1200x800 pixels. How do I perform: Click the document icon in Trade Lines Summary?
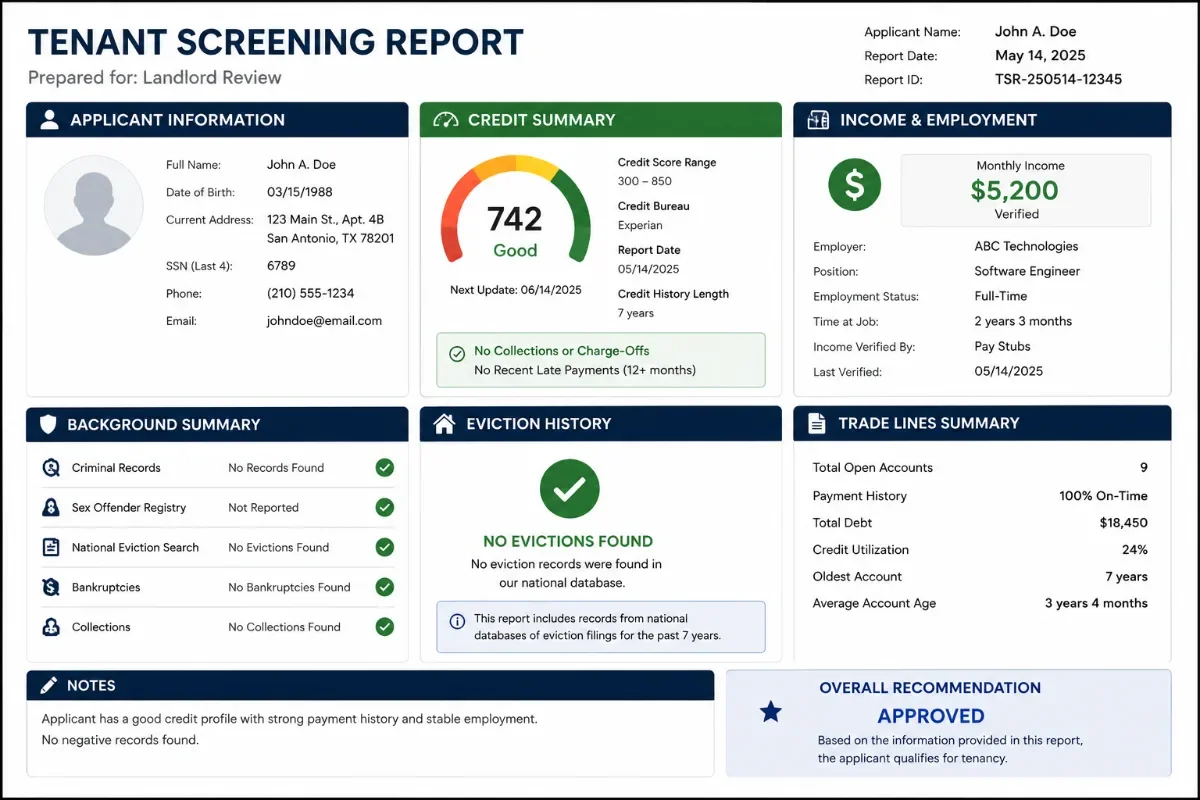tap(817, 423)
